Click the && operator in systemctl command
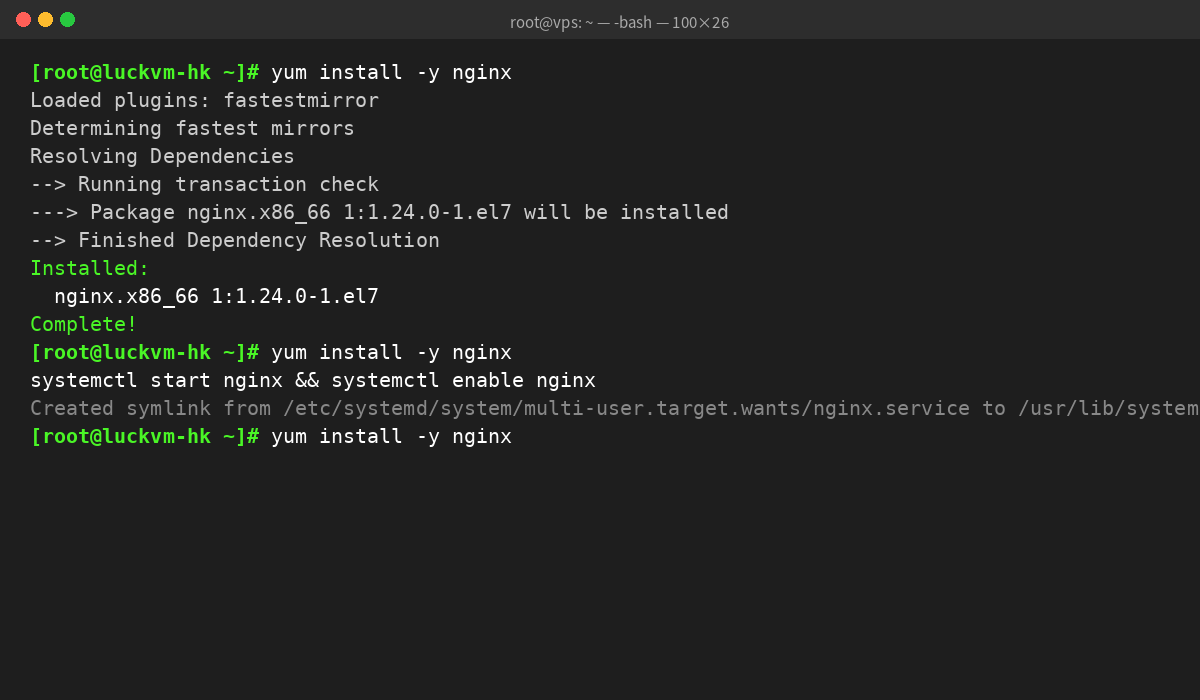This screenshot has height=700, width=1200. point(307,381)
